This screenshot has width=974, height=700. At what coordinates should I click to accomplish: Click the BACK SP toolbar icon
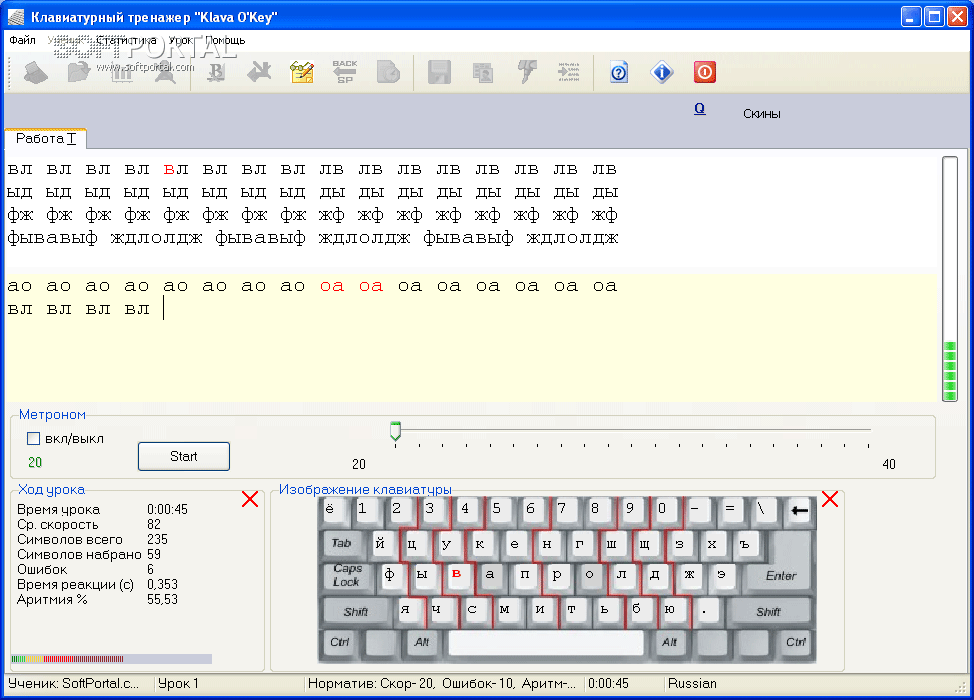coord(345,73)
